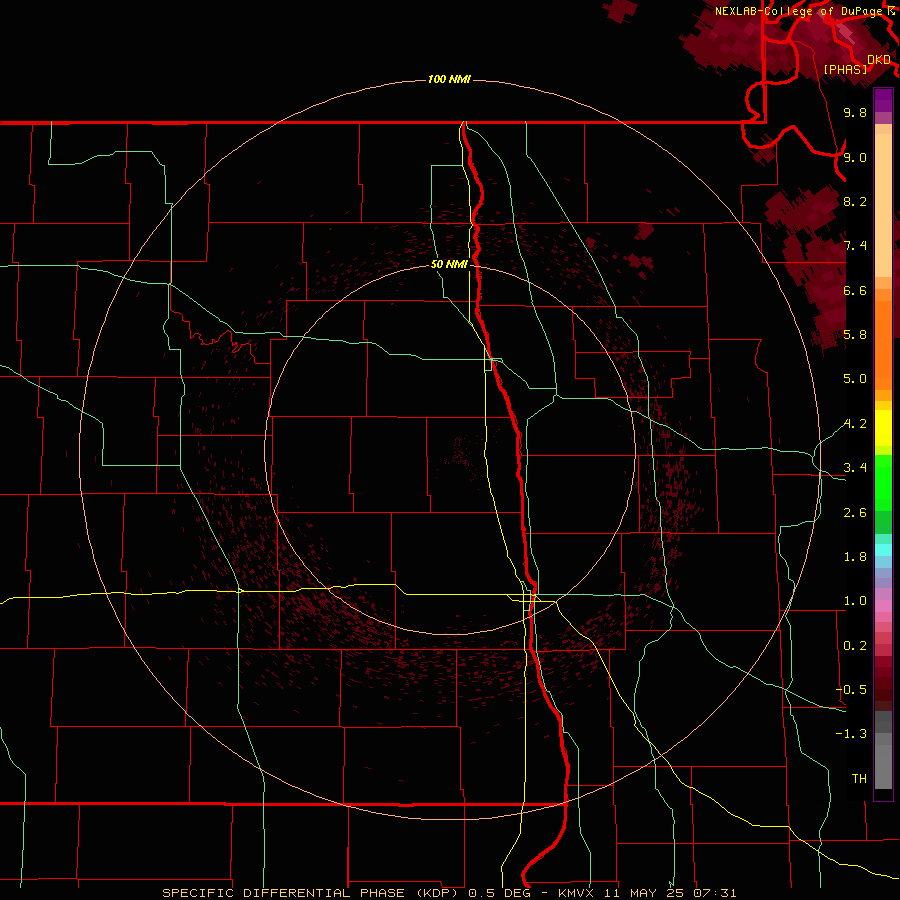The height and width of the screenshot is (900, 900).
Task: Click the [PHAS] label above the color bar
Action: tap(845, 69)
